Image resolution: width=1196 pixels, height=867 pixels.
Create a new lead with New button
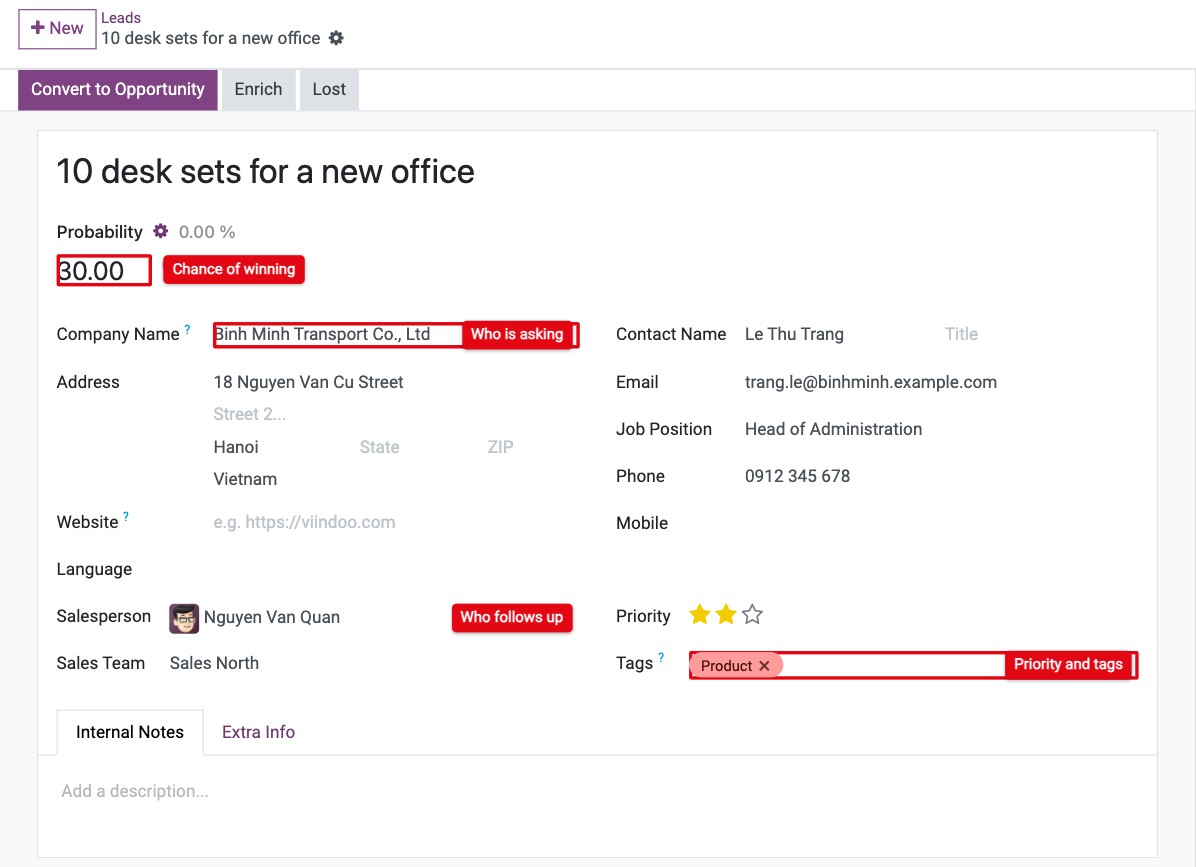(x=57, y=29)
